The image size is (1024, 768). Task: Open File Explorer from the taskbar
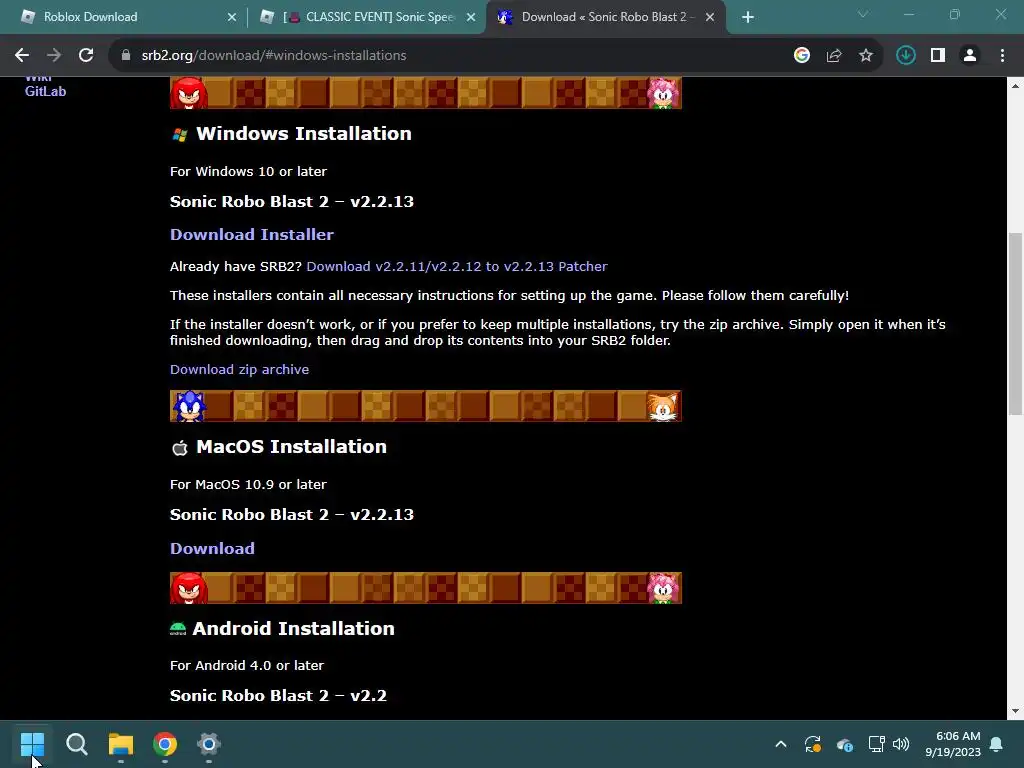coord(121,744)
